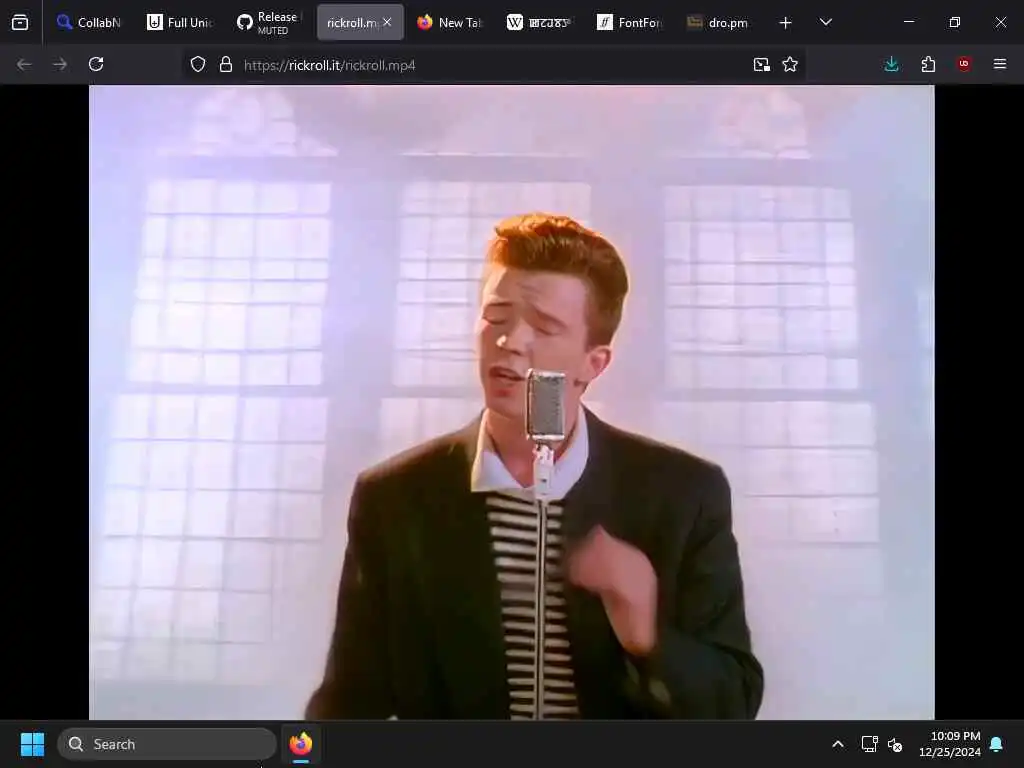
Task: Show hidden system tray icons
Action: [838, 744]
